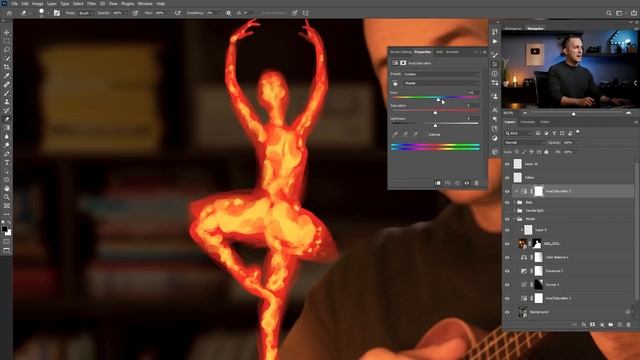Select the Clone Stamp tool
Image resolution: width=640 pixels, height=360 pixels.
click(7, 102)
